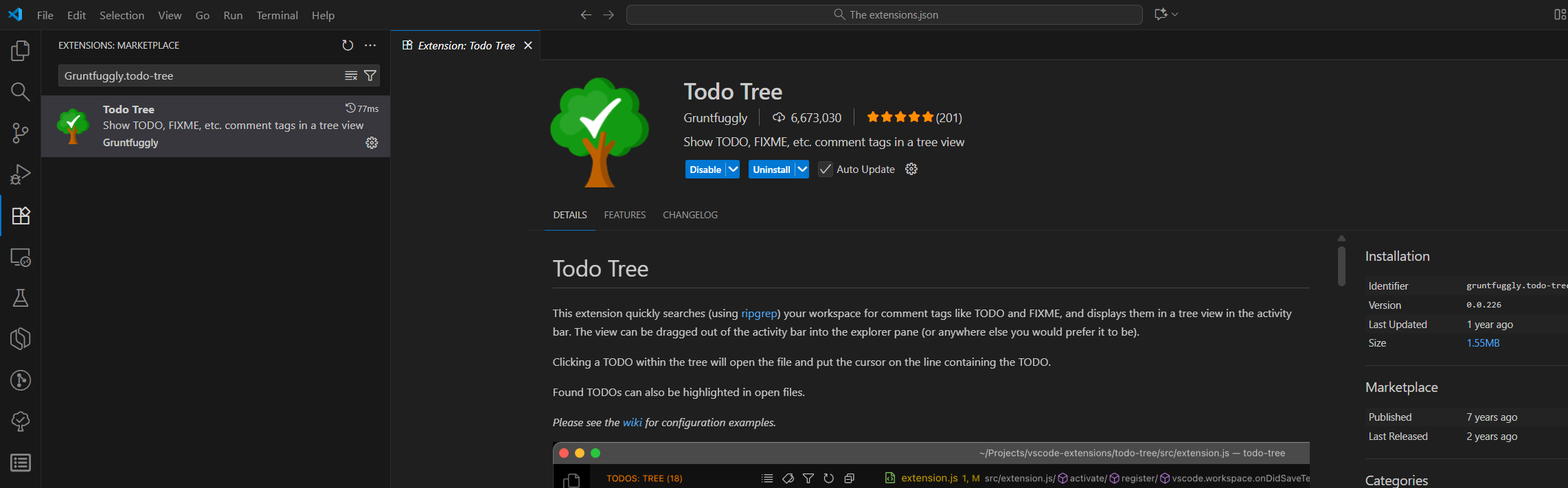Open the File menu
1568x488 pixels.
click(x=45, y=15)
